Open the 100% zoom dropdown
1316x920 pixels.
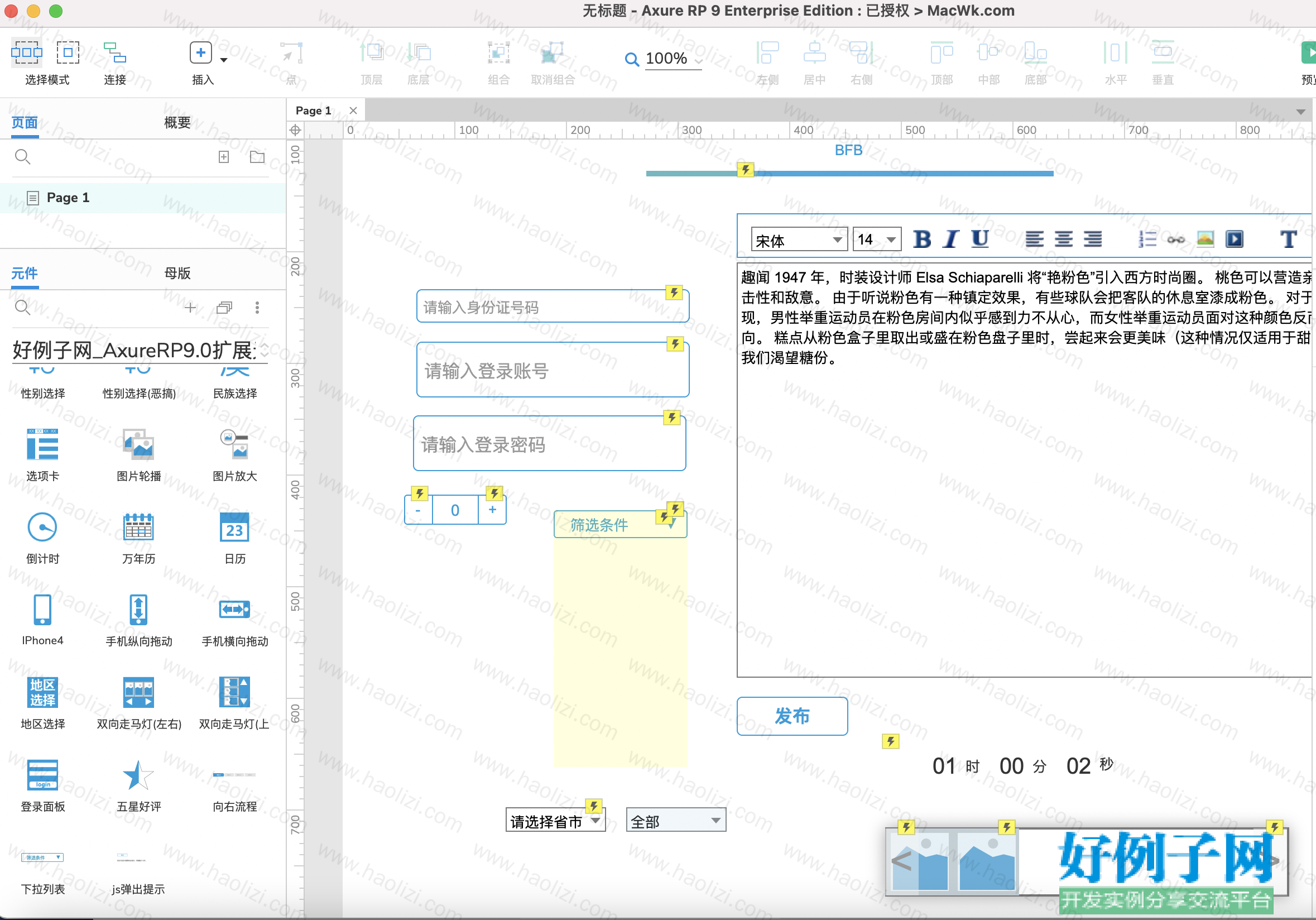699,60
